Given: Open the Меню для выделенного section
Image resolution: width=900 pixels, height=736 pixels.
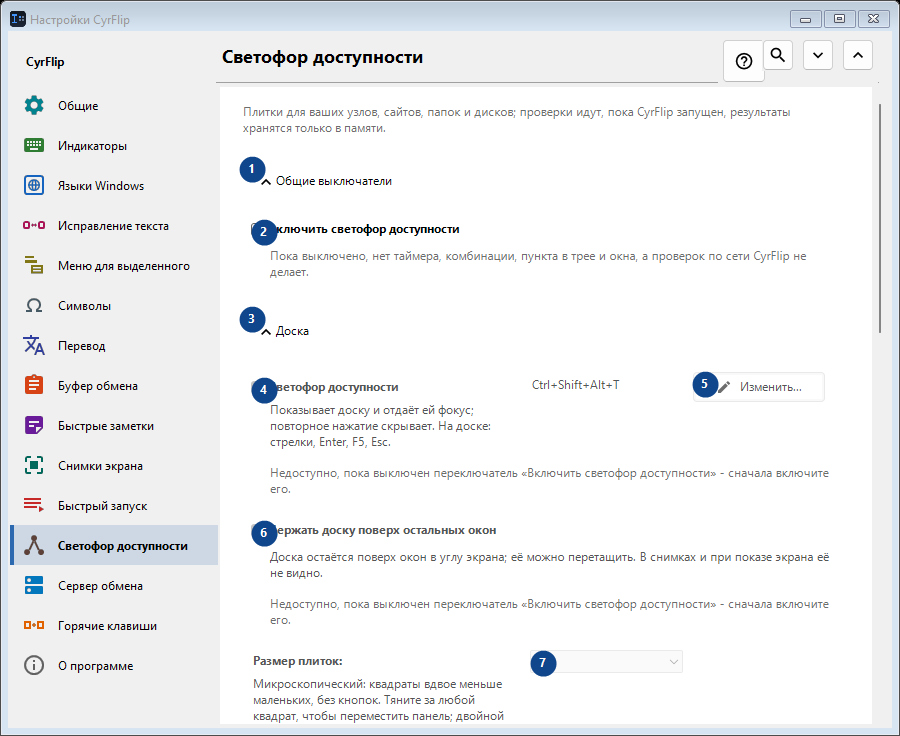Looking at the screenshot, I should click(x=114, y=266).
